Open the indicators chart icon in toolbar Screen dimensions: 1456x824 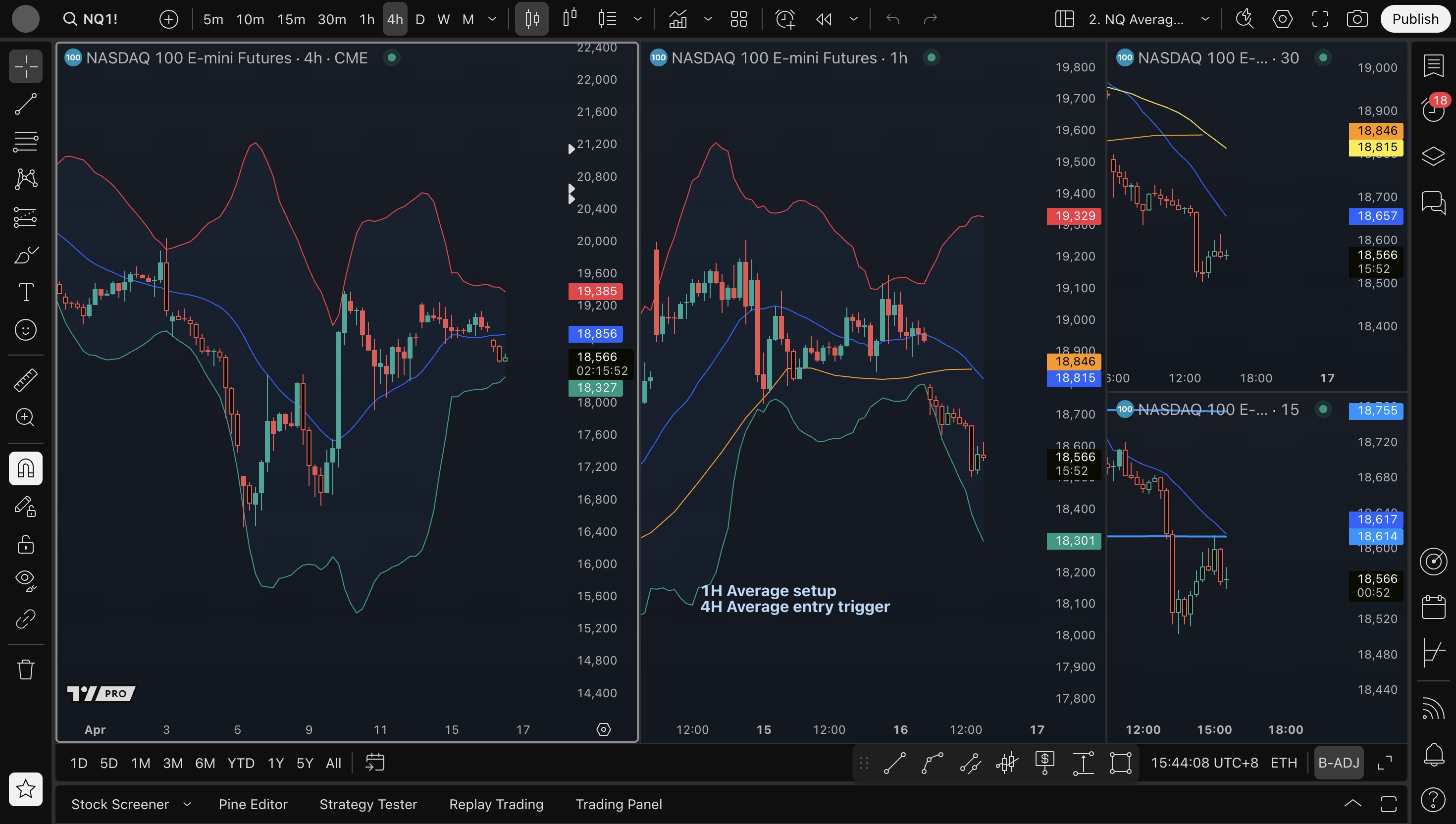click(677, 19)
